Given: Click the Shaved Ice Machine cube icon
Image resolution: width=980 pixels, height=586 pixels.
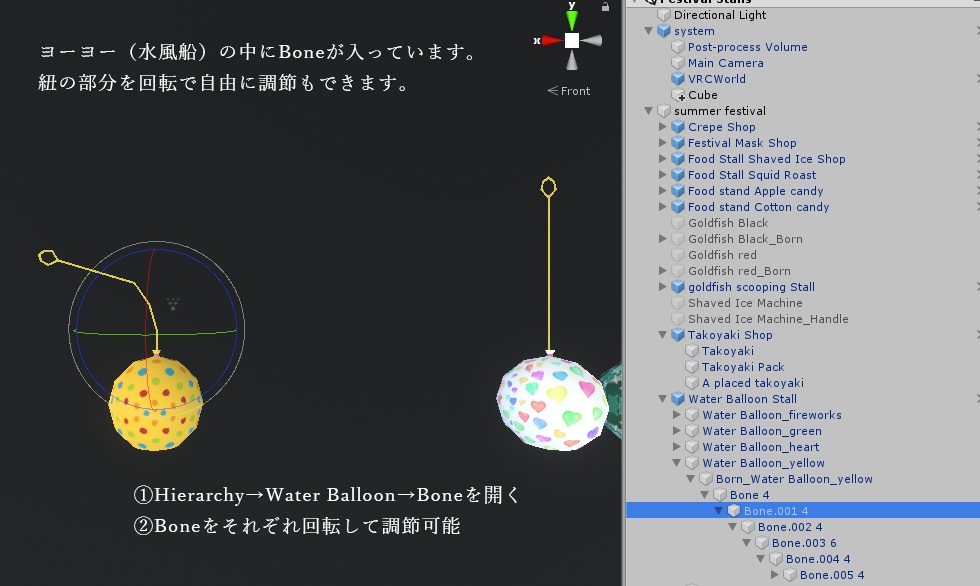Looking at the screenshot, I should coord(678,303).
